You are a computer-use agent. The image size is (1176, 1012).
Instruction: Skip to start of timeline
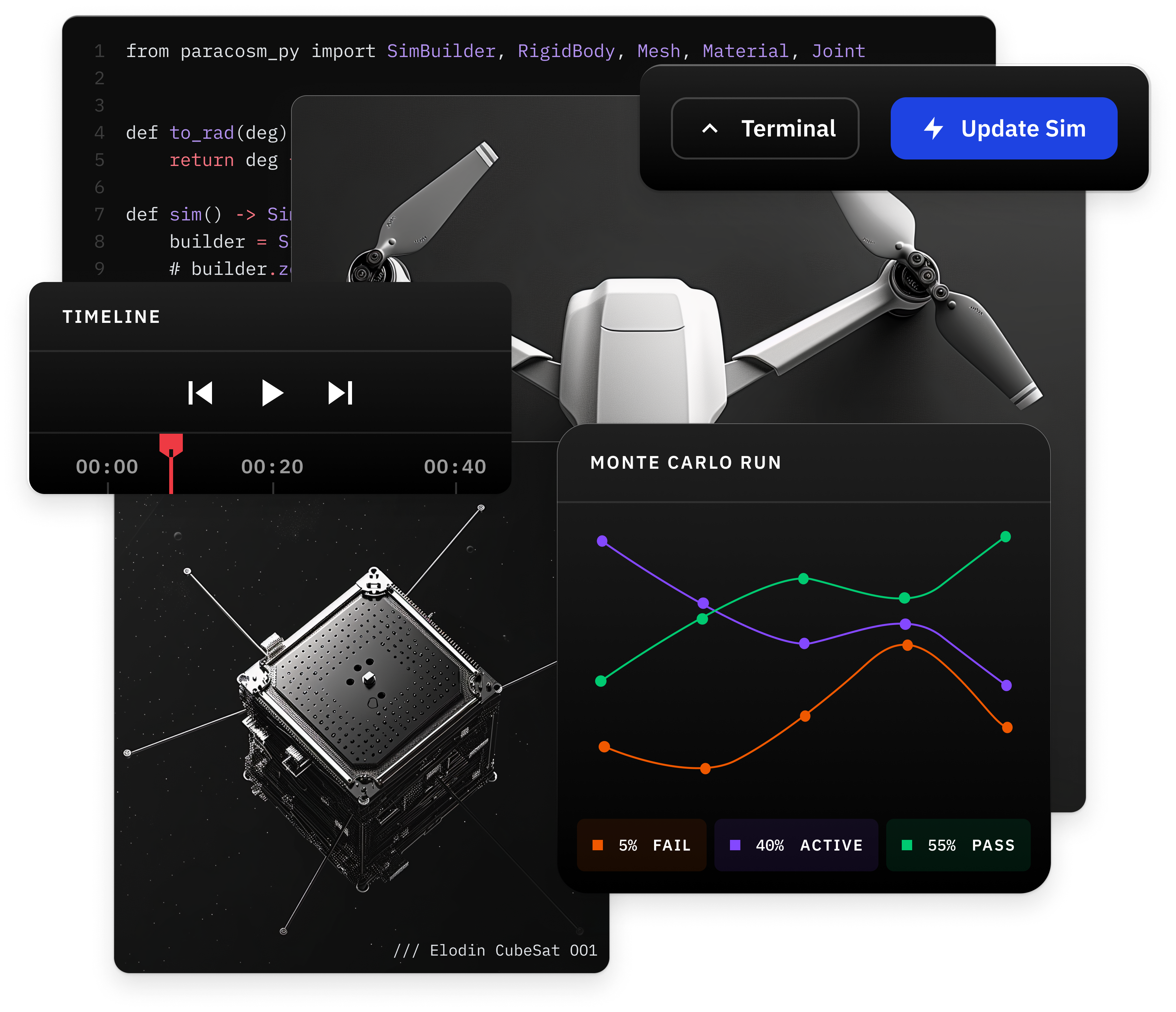point(200,393)
